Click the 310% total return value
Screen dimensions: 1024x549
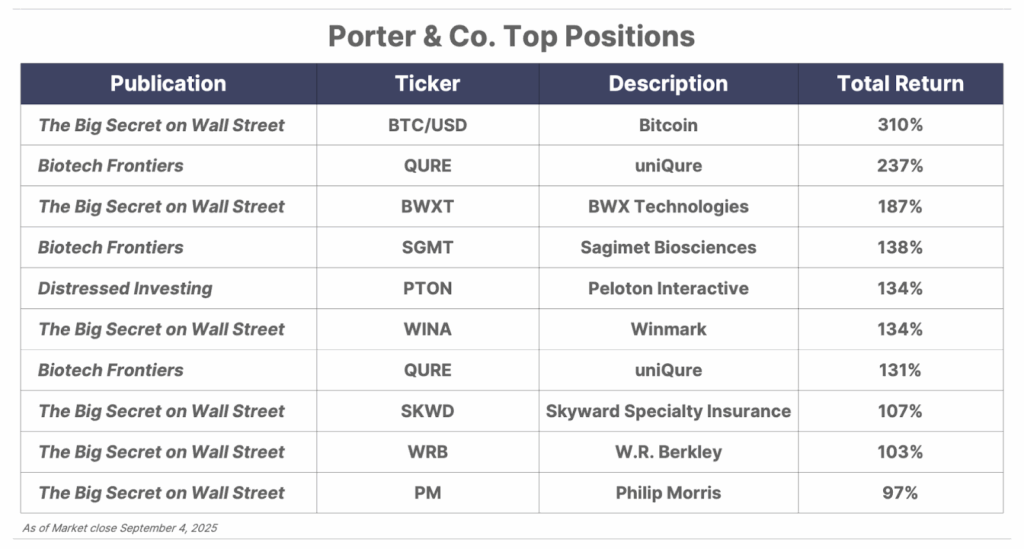[x=900, y=125]
